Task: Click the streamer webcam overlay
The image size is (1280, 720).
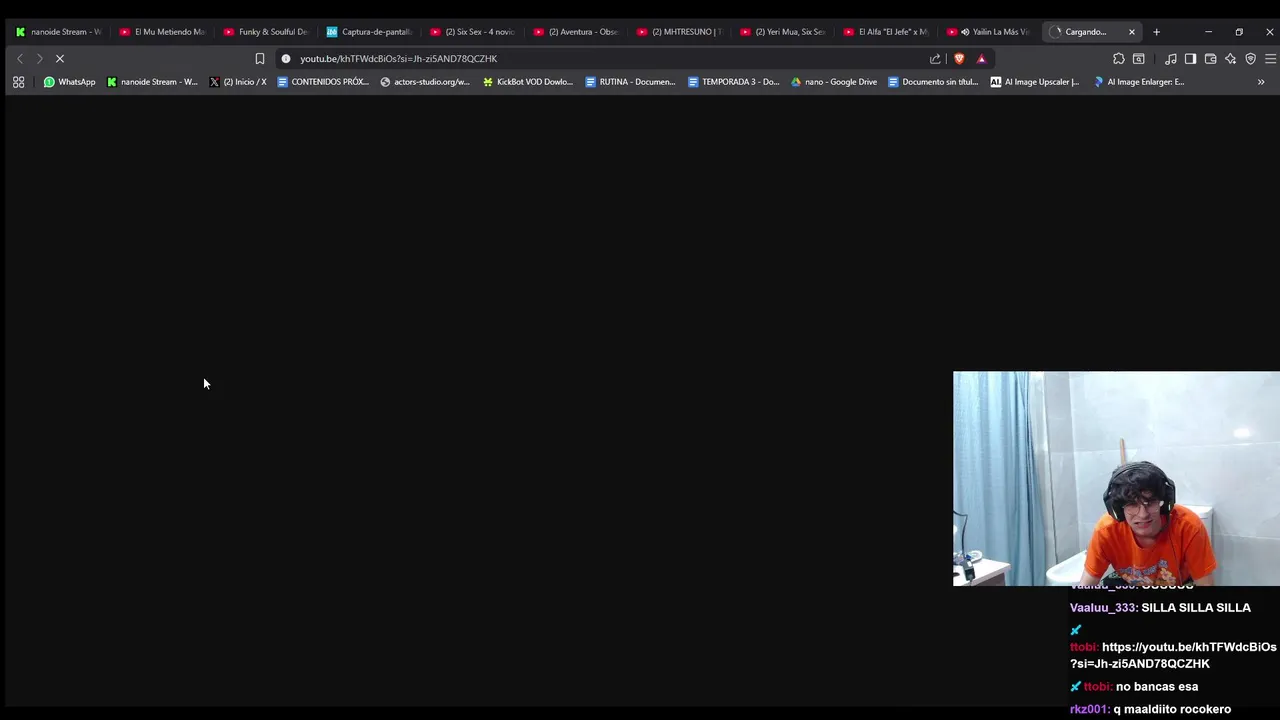Action: [x=1116, y=479]
